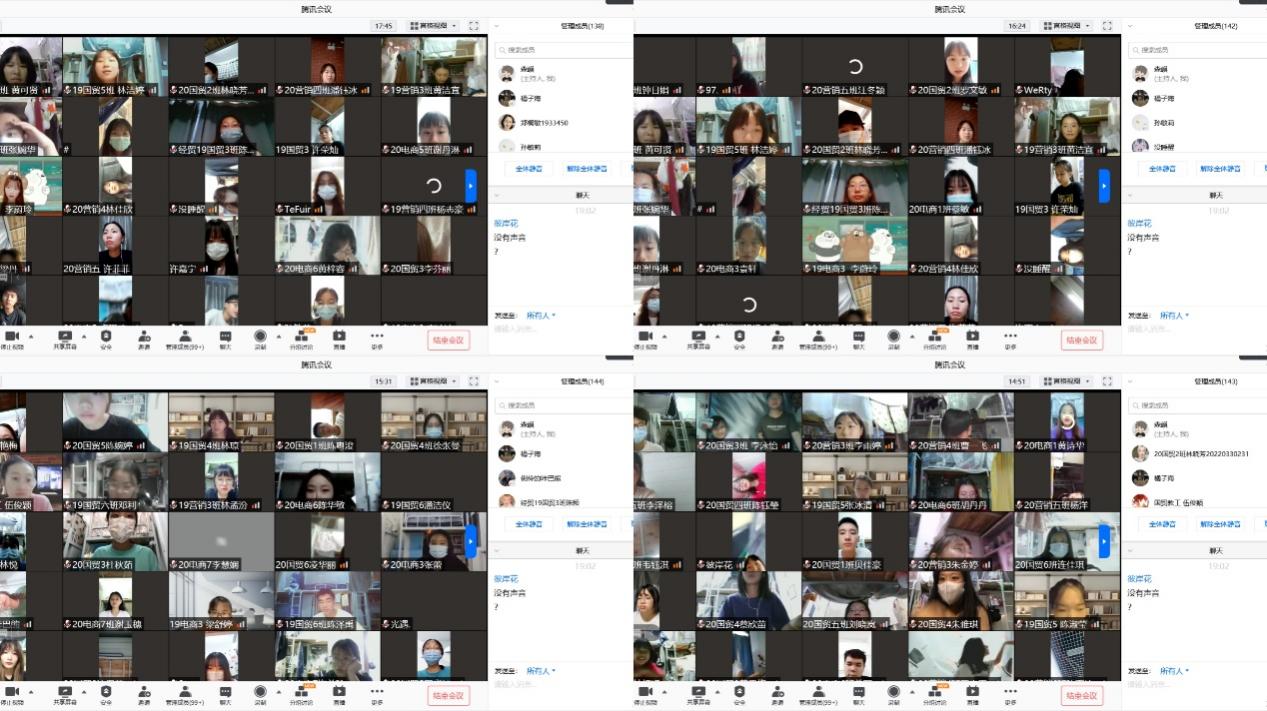Click the search members field in 143-member panel
1267x711 pixels.
(x=1194, y=405)
